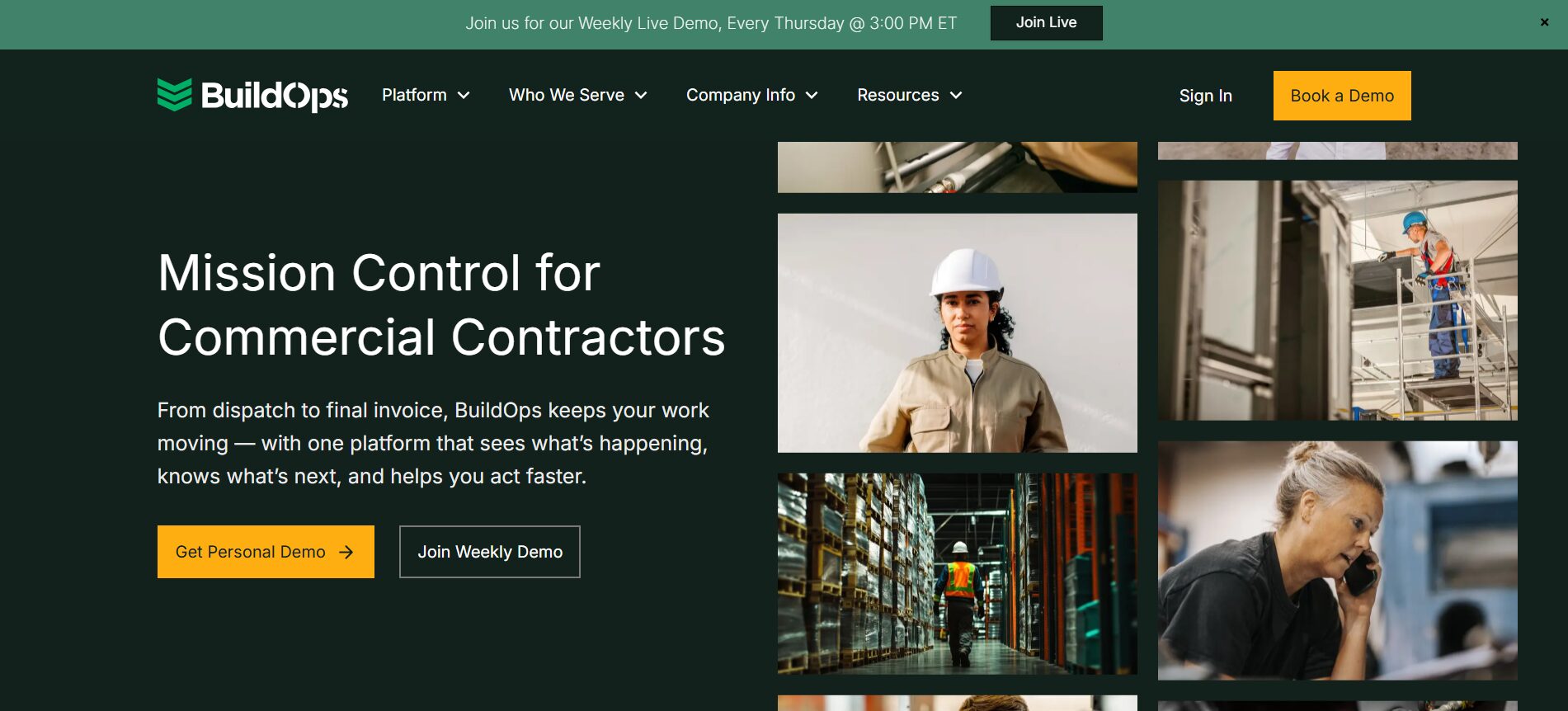Click the arrow icon in Get Personal Demo
This screenshot has height=711, width=1568.
click(x=346, y=552)
